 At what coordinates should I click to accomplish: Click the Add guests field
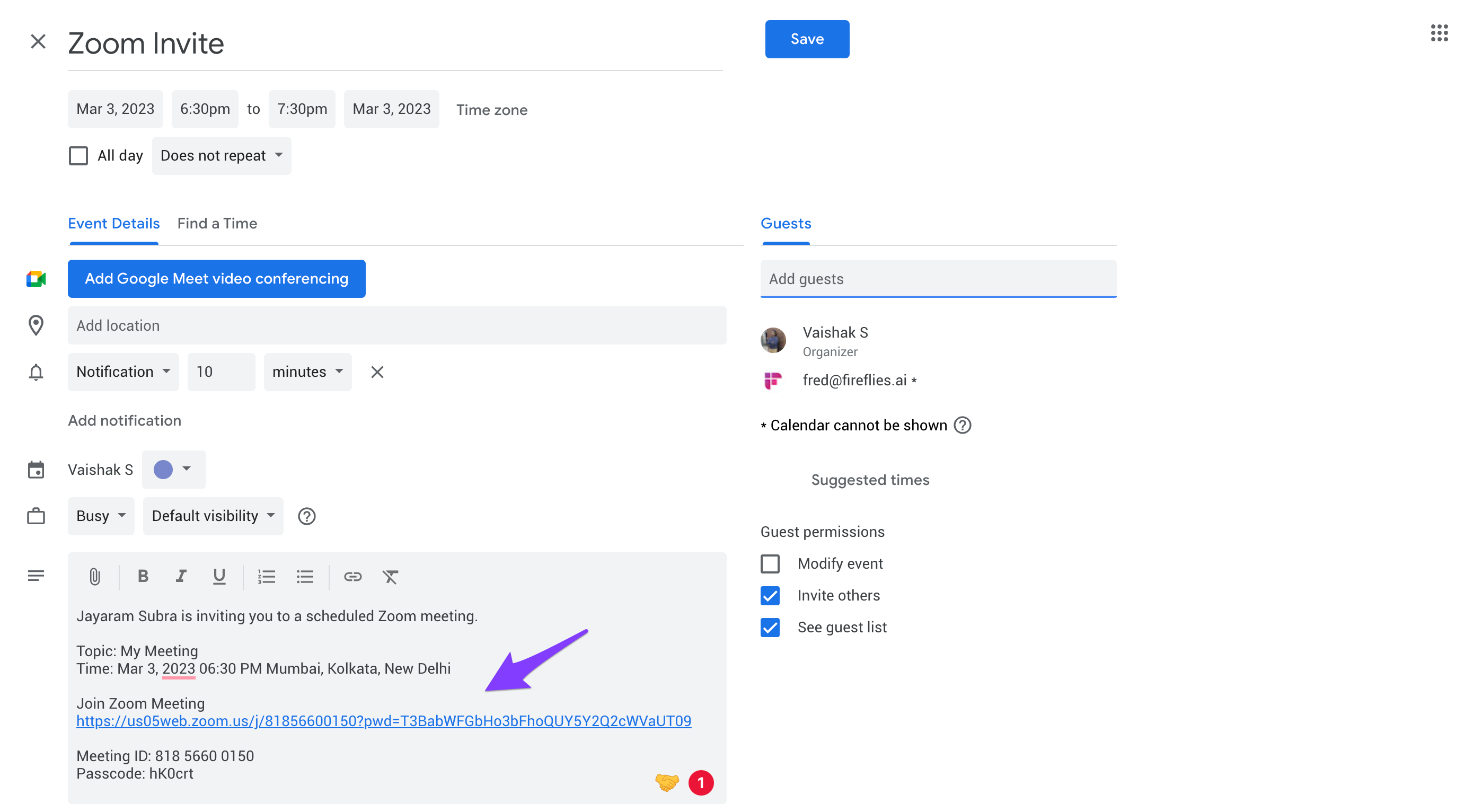tap(938, 279)
